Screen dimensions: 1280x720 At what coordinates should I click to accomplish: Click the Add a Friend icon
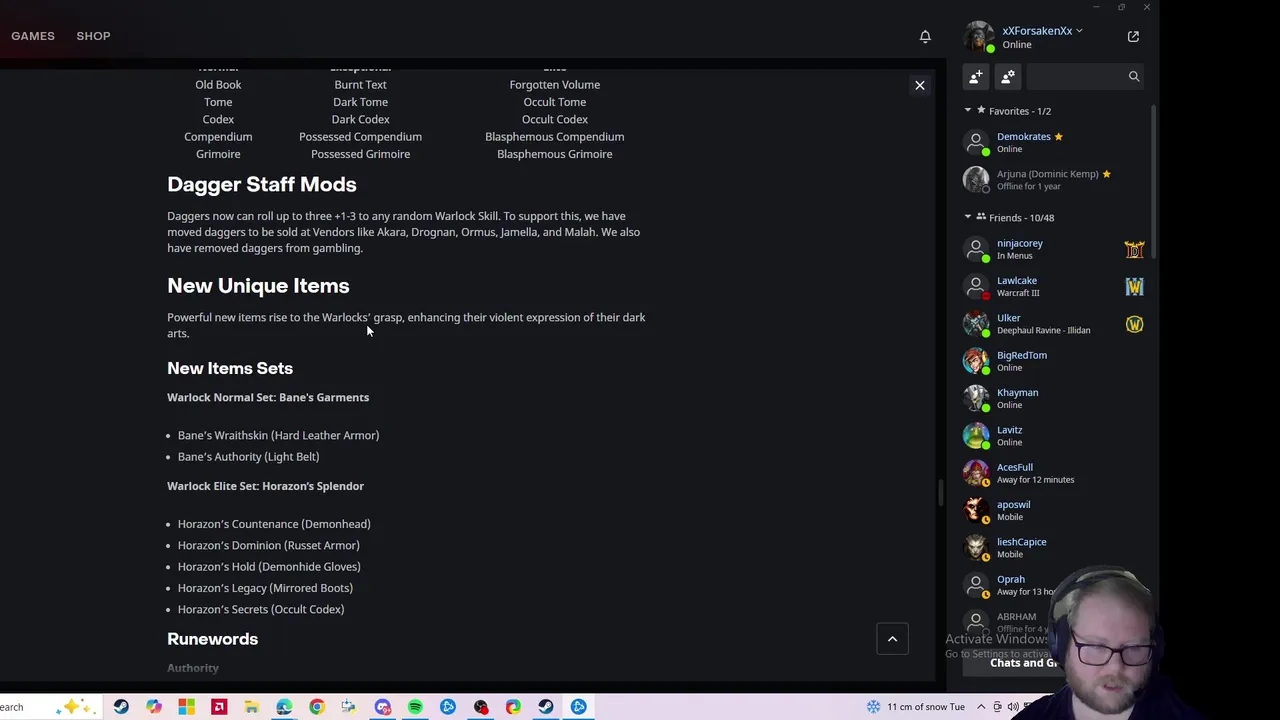(976, 77)
